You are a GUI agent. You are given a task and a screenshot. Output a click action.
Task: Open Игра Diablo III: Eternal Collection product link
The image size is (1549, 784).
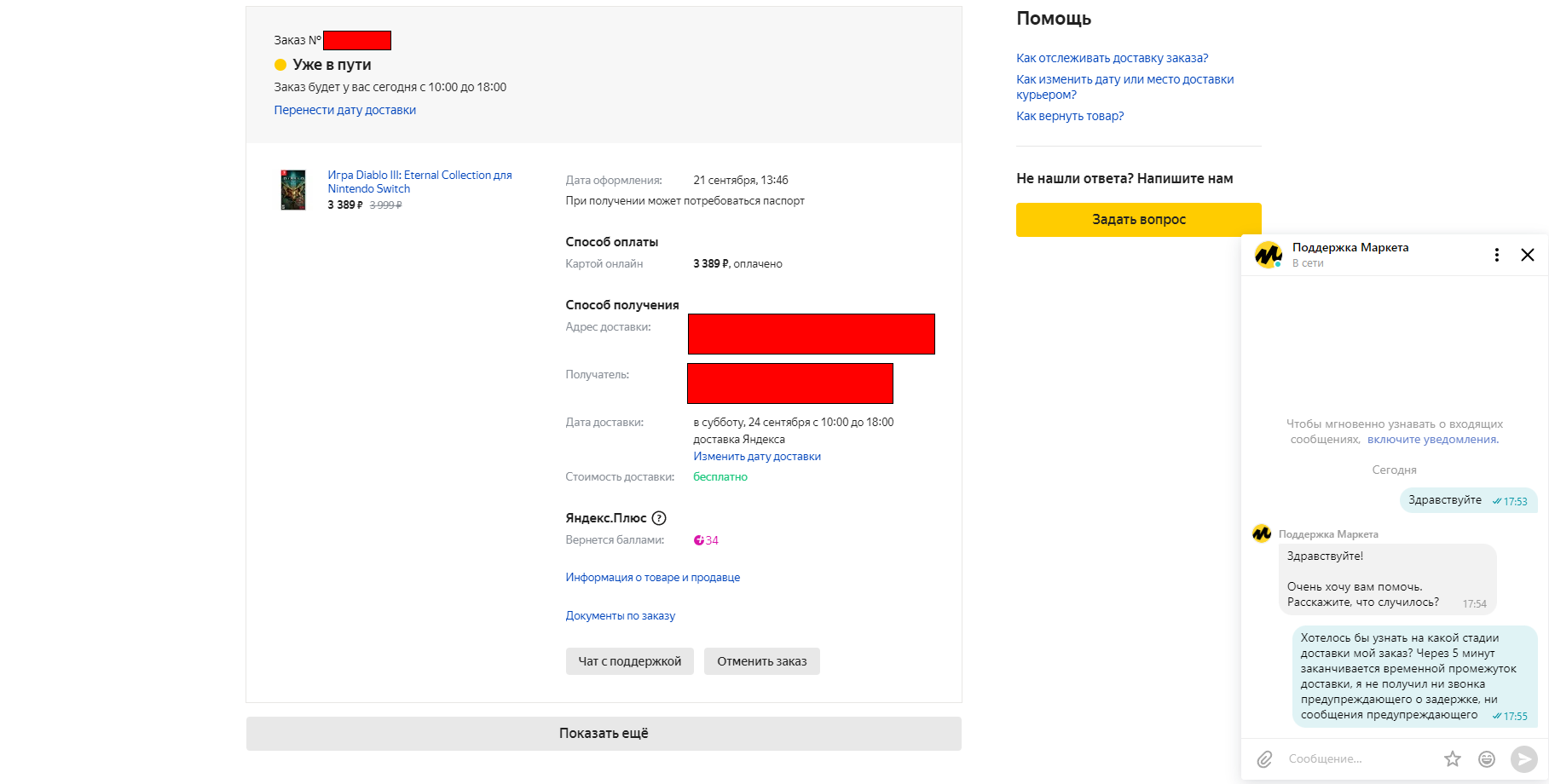tap(419, 182)
